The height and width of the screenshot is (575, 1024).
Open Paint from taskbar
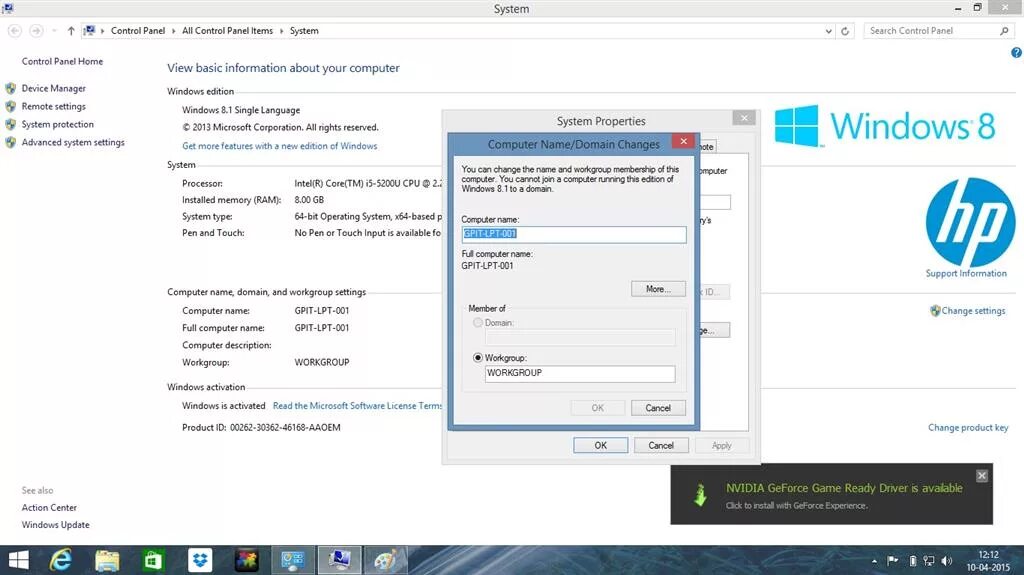pyautogui.click(x=385, y=561)
